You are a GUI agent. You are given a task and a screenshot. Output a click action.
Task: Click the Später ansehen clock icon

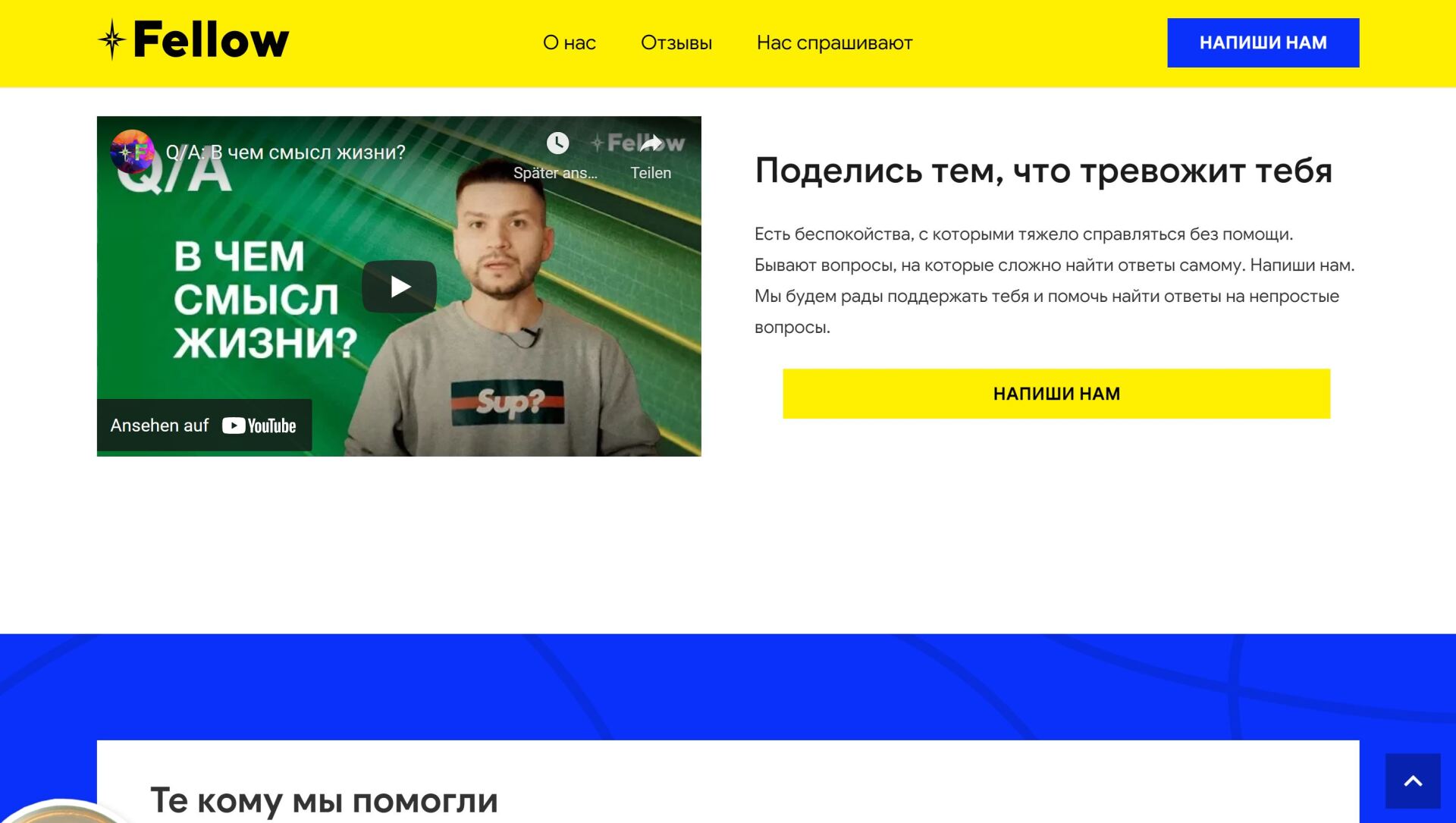(x=557, y=143)
